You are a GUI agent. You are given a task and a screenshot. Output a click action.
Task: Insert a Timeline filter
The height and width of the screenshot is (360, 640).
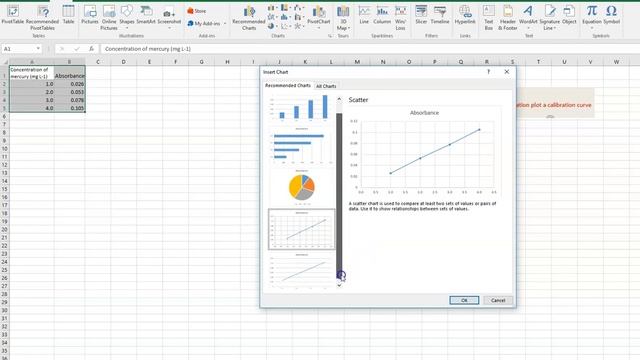440,15
